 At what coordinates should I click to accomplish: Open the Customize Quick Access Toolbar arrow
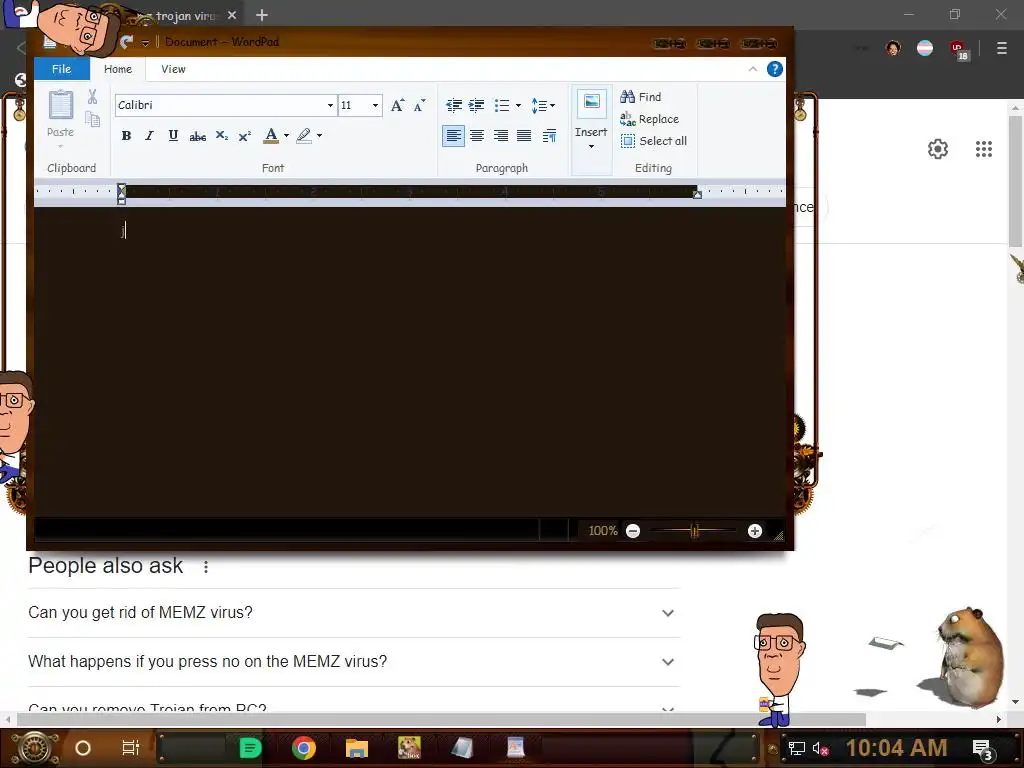145,43
